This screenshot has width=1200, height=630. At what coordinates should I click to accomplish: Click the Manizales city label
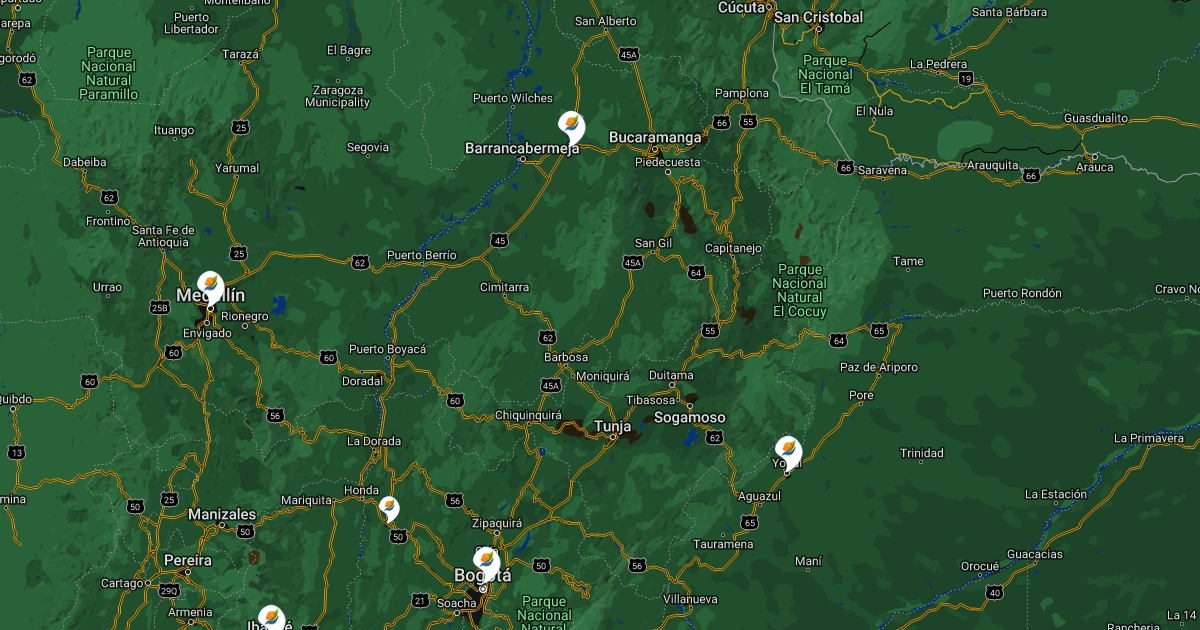[x=222, y=515]
